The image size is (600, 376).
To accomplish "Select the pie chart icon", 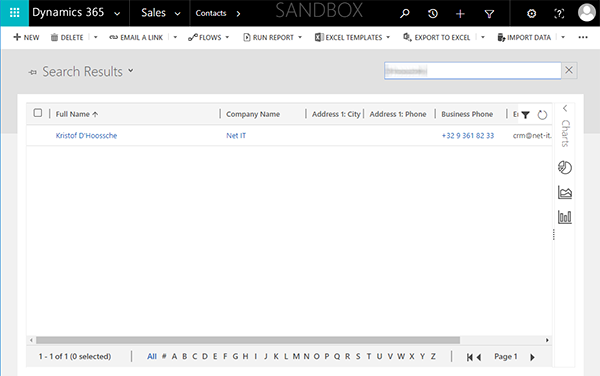I will (x=565, y=167).
